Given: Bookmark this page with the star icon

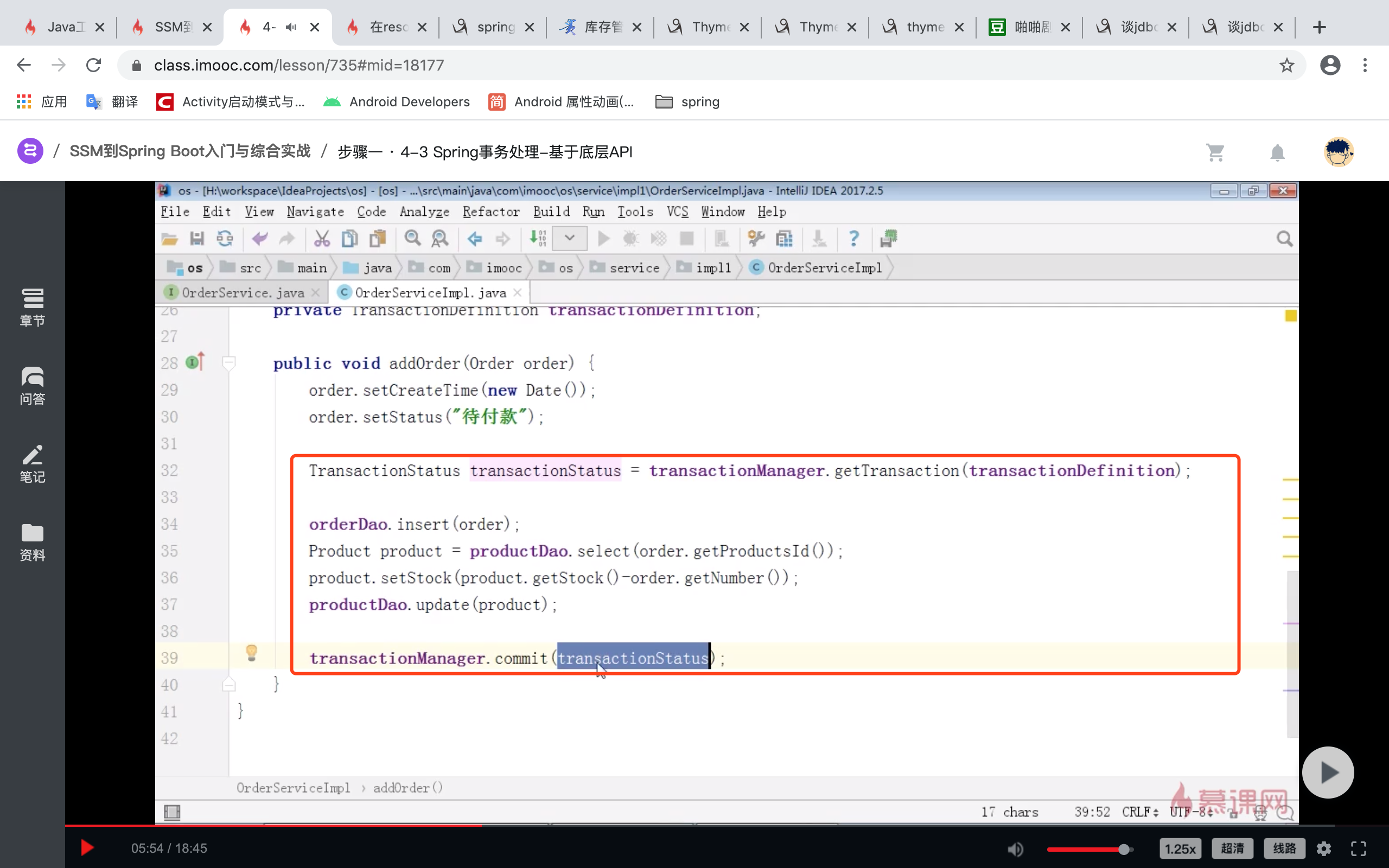Looking at the screenshot, I should pos(1287,65).
